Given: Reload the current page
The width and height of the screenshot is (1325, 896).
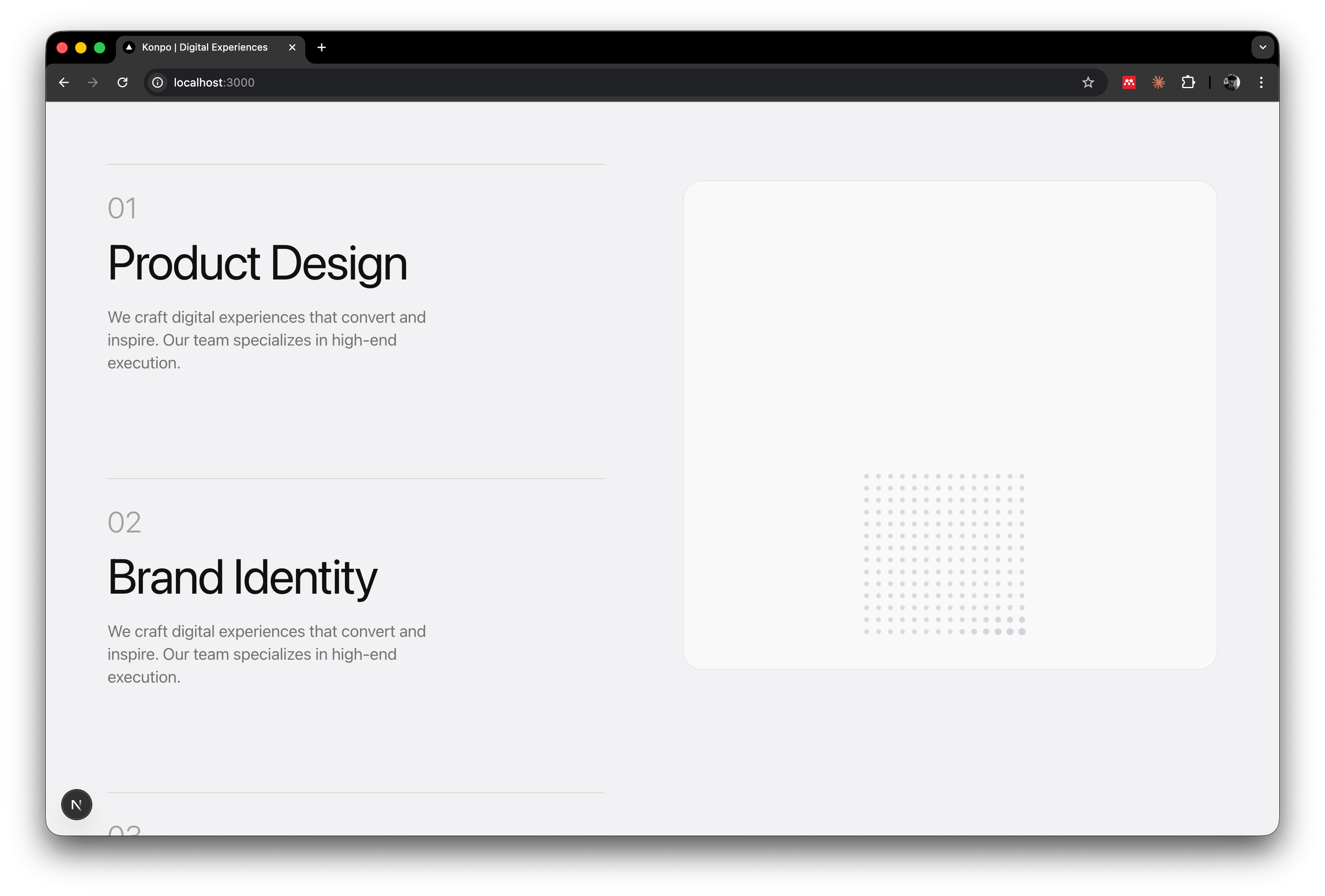Looking at the screenshot, I should [122, 83].
